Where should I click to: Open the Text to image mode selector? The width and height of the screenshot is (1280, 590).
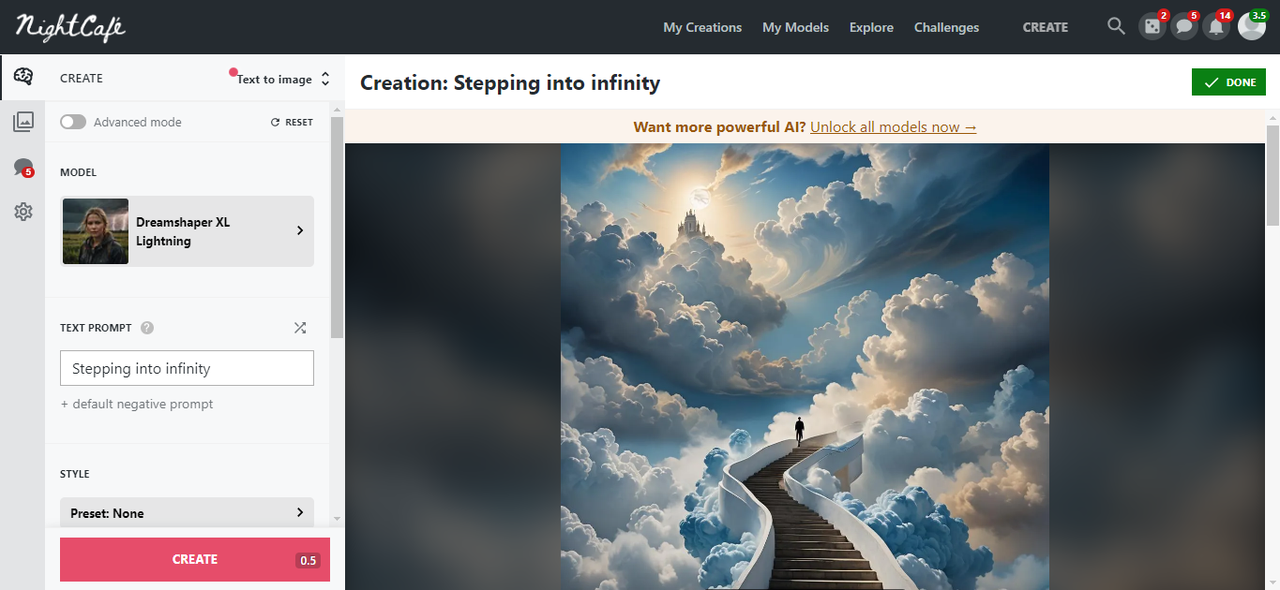pyautogui.click(x=282, y=79)
